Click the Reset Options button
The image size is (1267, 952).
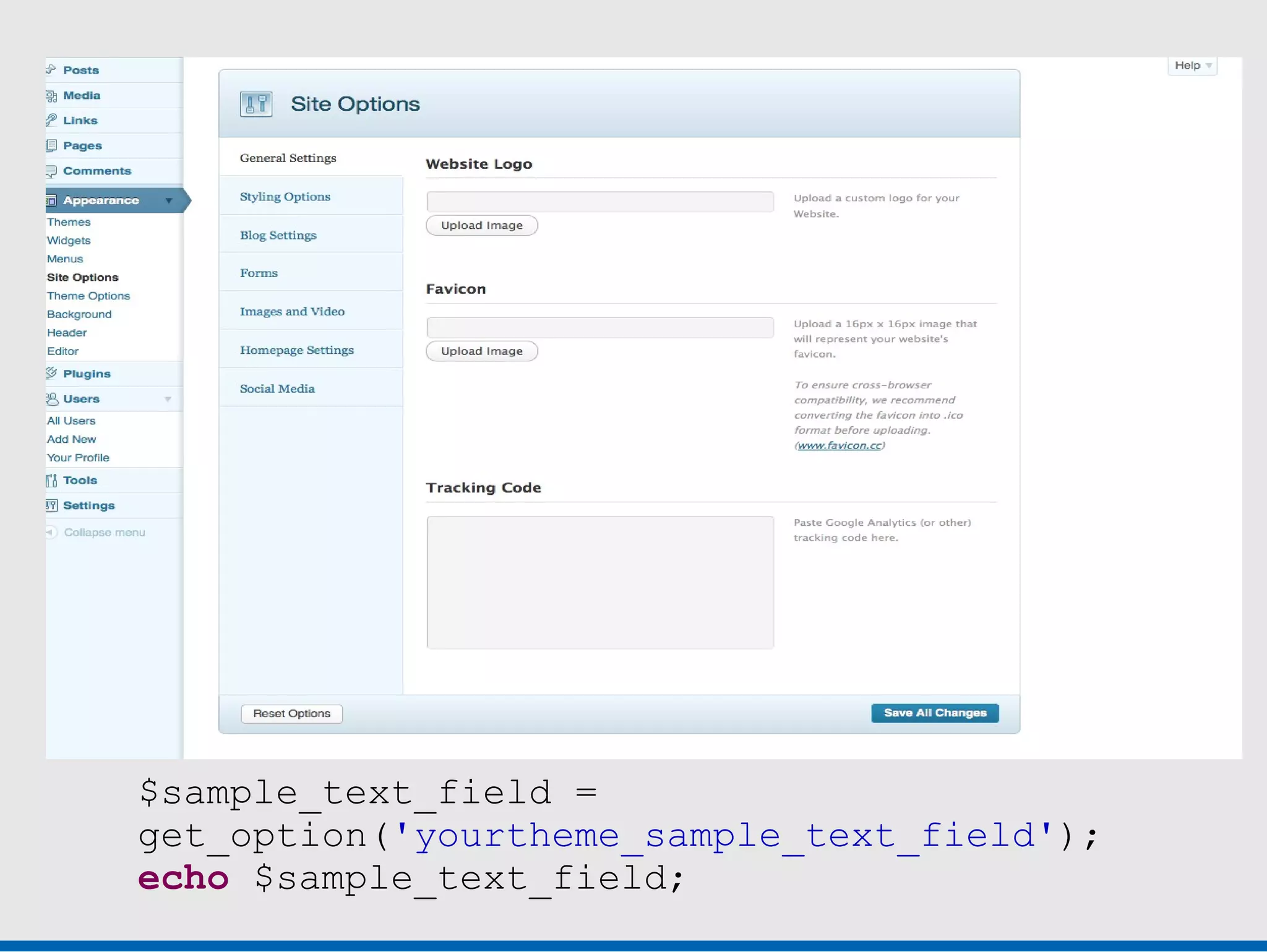click(x=292, y=713)
